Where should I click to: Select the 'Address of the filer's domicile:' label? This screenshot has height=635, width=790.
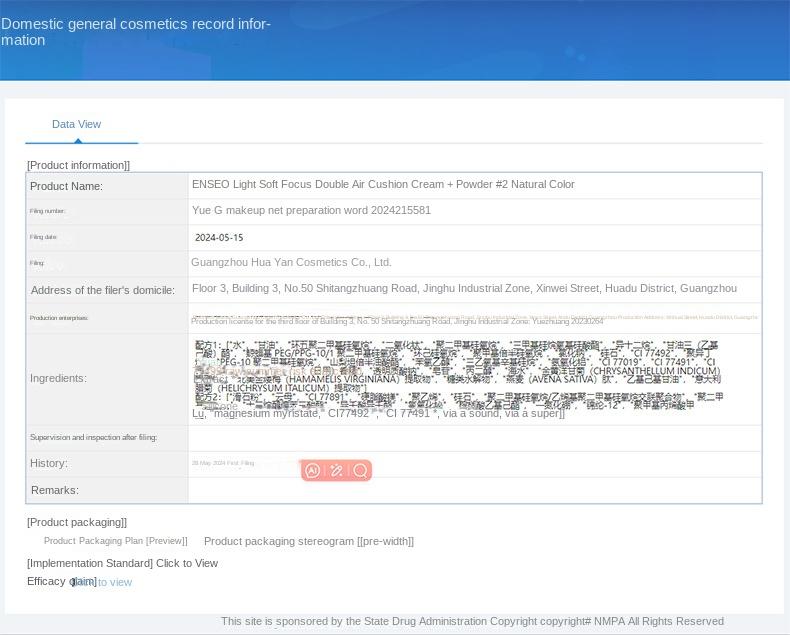tap(103, 290)
